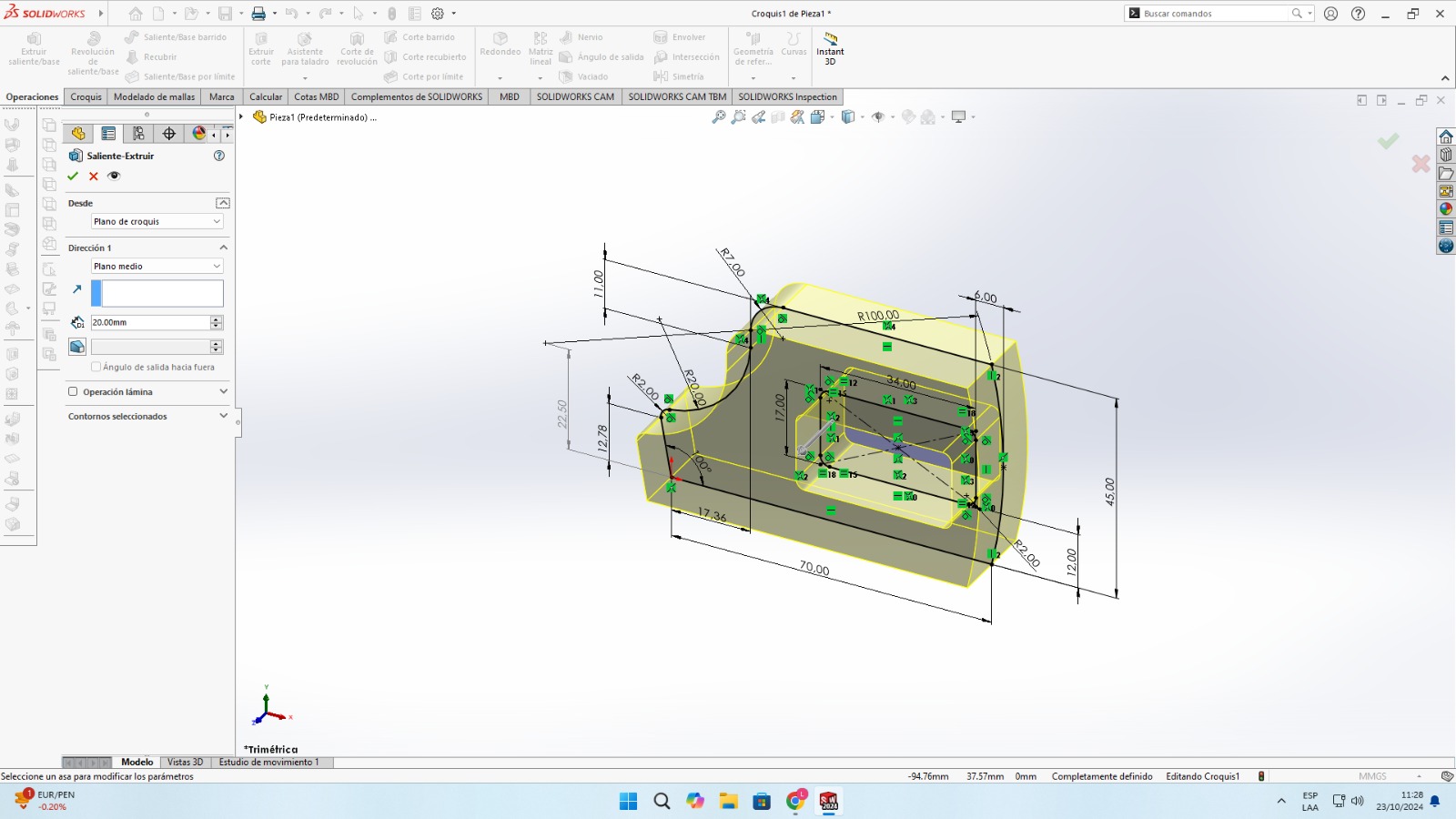
Task: Click the Estudio de movimiento 1 tab
Action: pos(268,763)
